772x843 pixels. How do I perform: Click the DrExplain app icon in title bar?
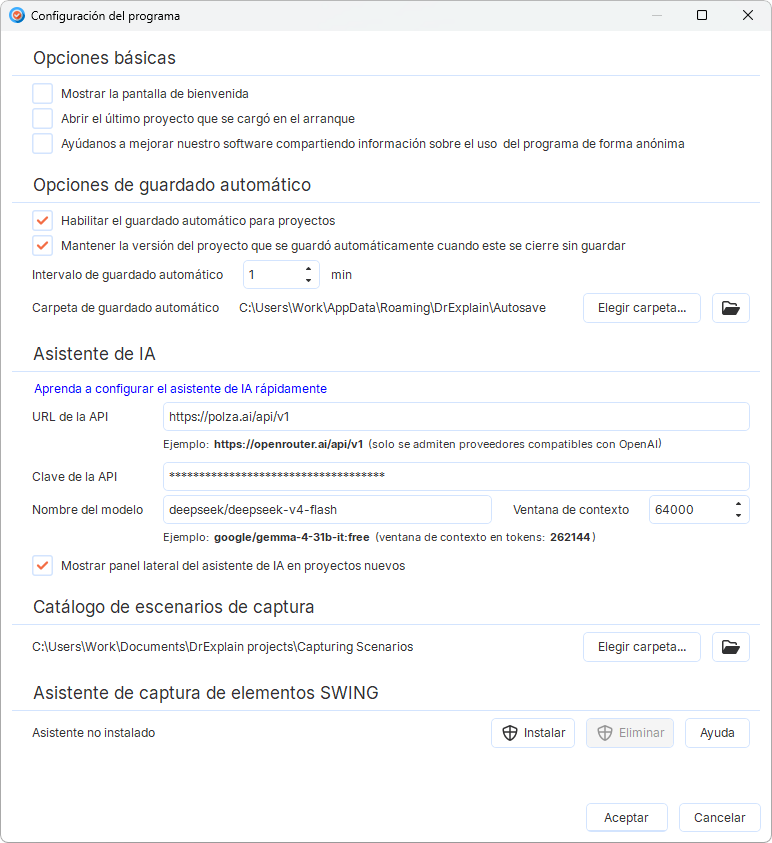(x=17, y=16)
